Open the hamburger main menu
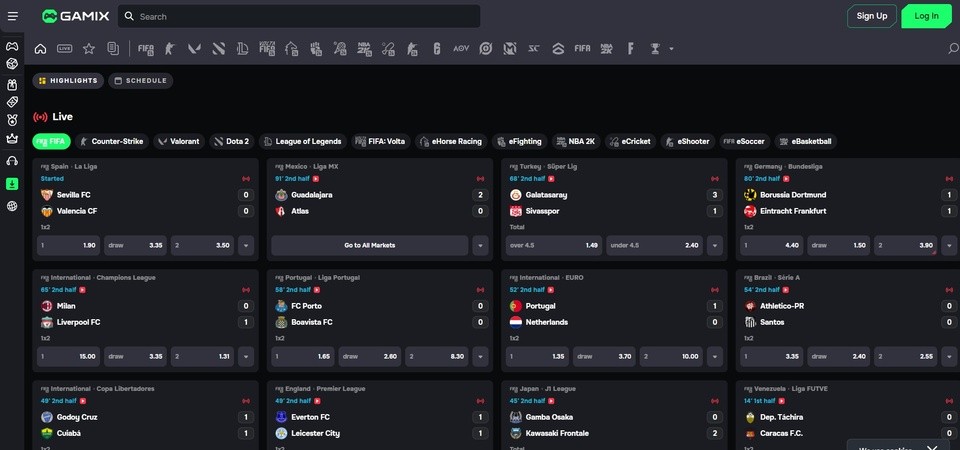 pos(12,17)
